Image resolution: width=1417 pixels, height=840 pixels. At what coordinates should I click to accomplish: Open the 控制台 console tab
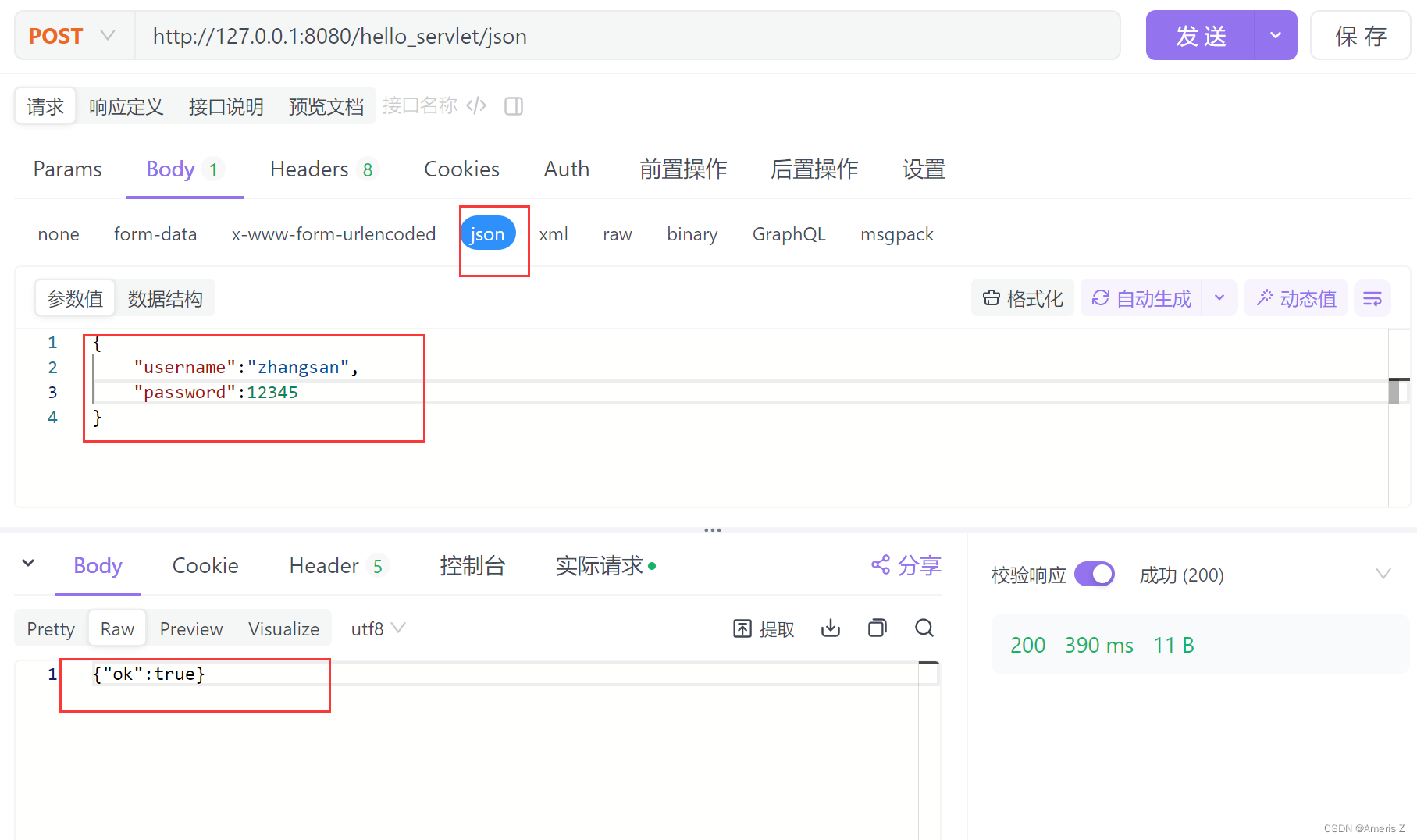tap(472, 565)
